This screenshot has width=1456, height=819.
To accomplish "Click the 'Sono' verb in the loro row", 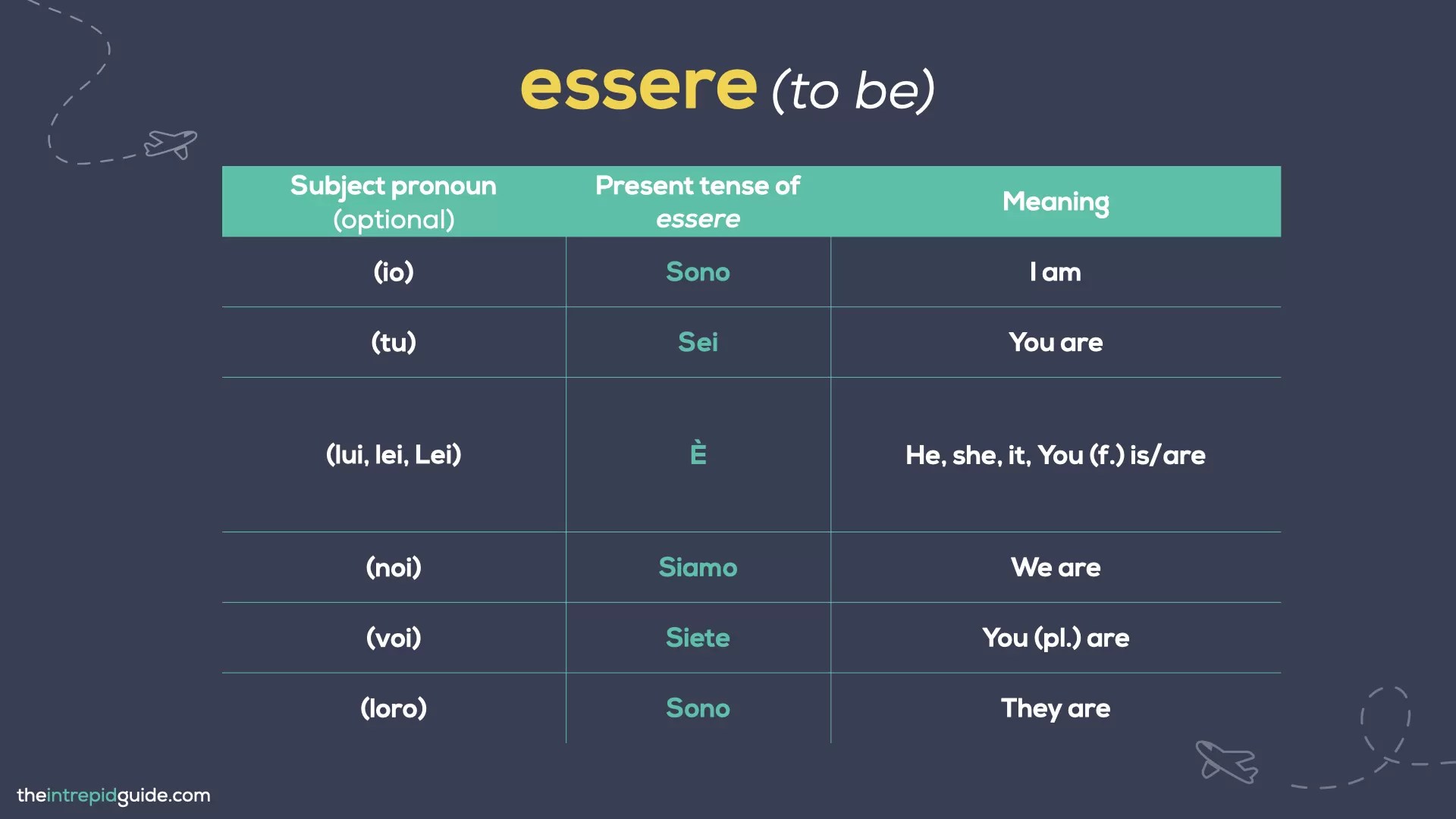I will pyautogui.click(x=698, y=708).
